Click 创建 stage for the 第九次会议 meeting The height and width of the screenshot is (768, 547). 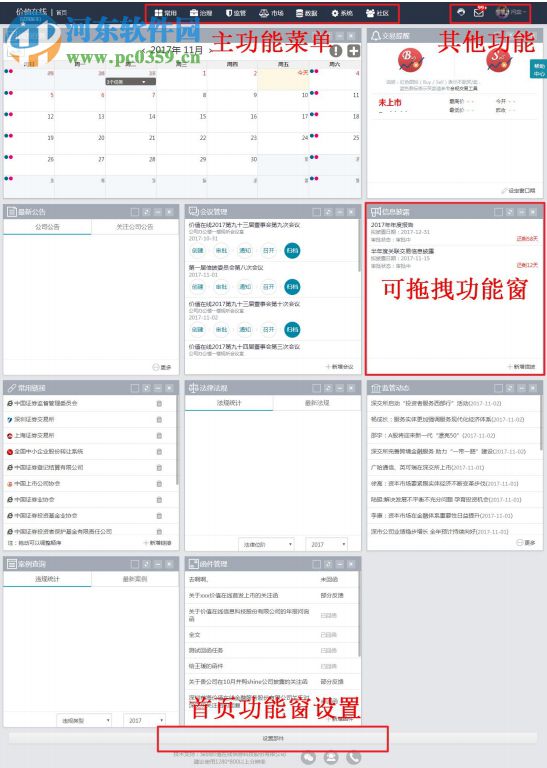[x=197, y=250]
